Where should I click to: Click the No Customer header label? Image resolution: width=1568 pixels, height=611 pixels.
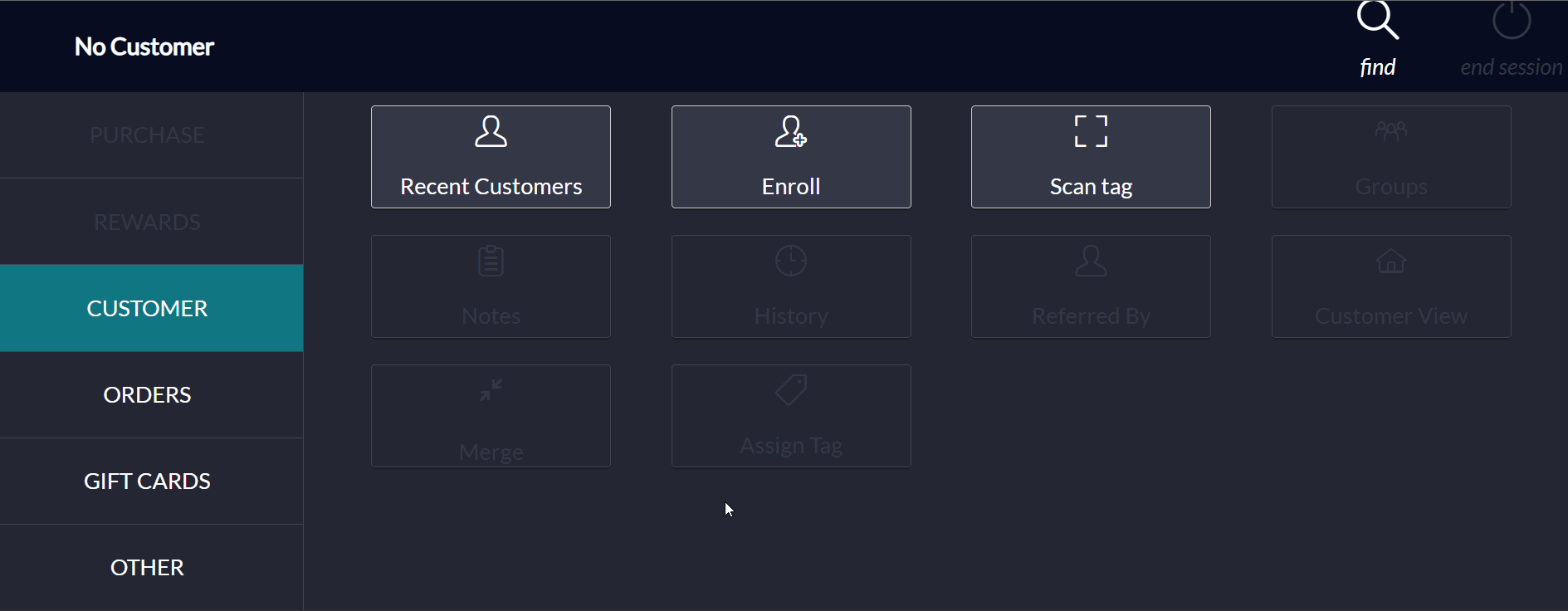(144, 46)
